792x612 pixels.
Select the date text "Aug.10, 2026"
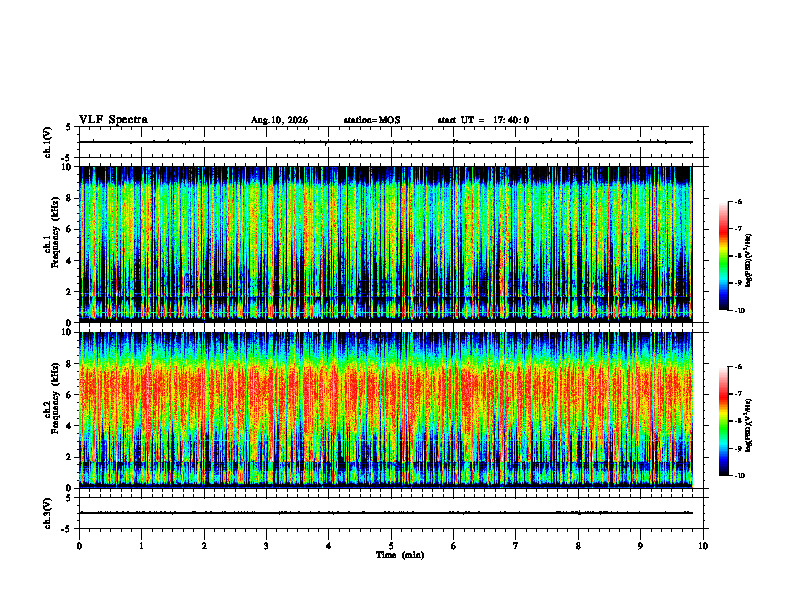(x=279, y=120)
